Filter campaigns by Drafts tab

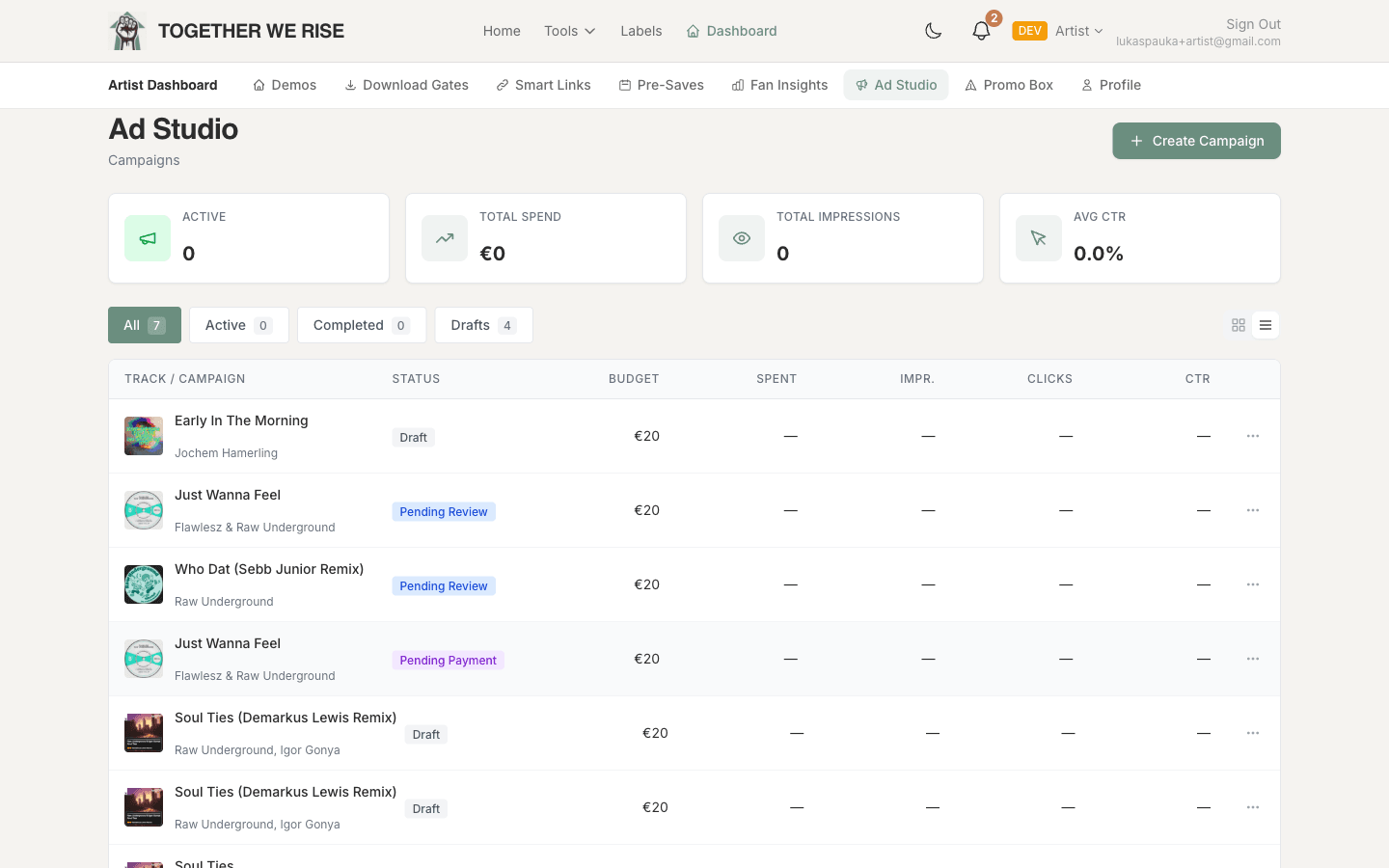483,325
